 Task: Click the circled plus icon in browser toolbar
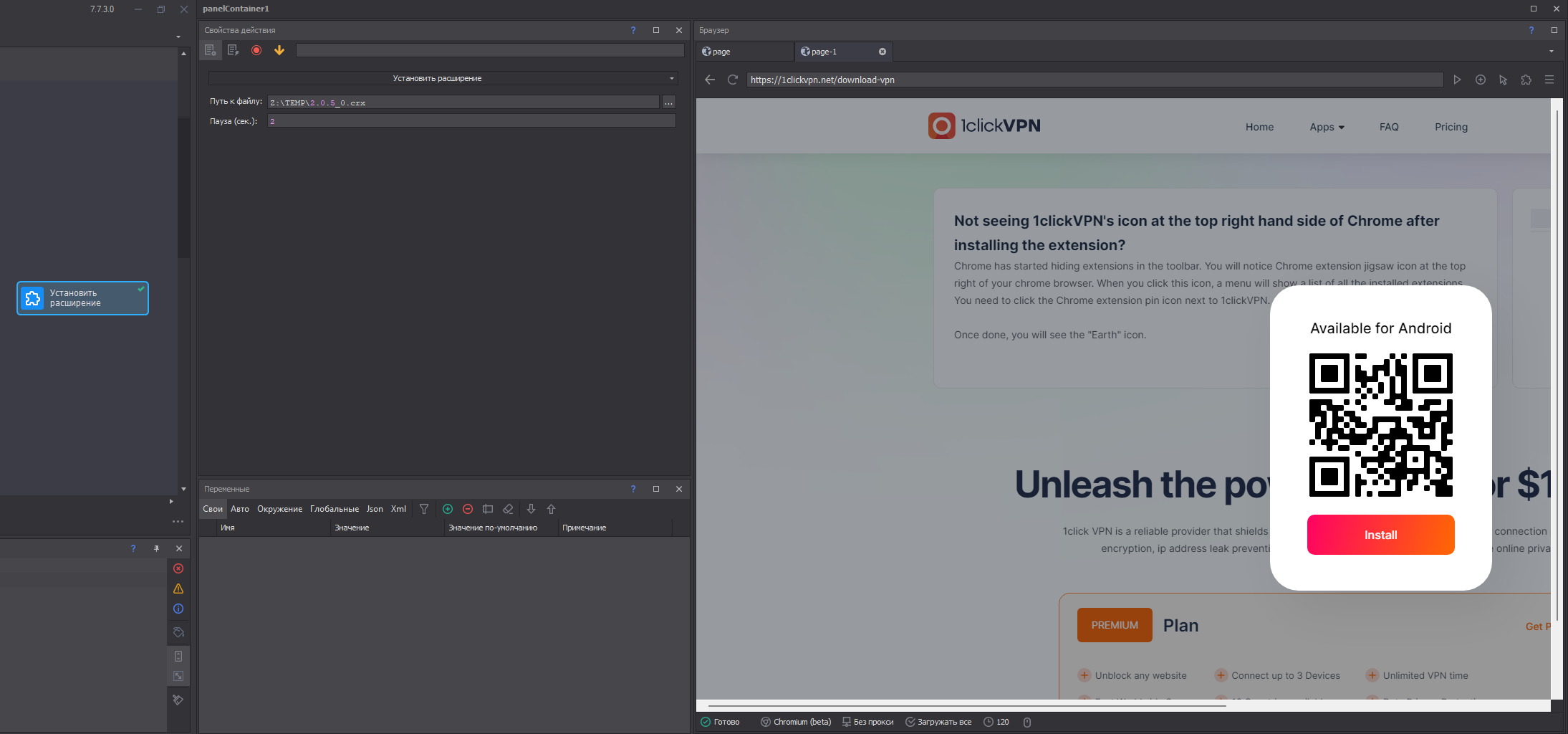point(1481,80)
